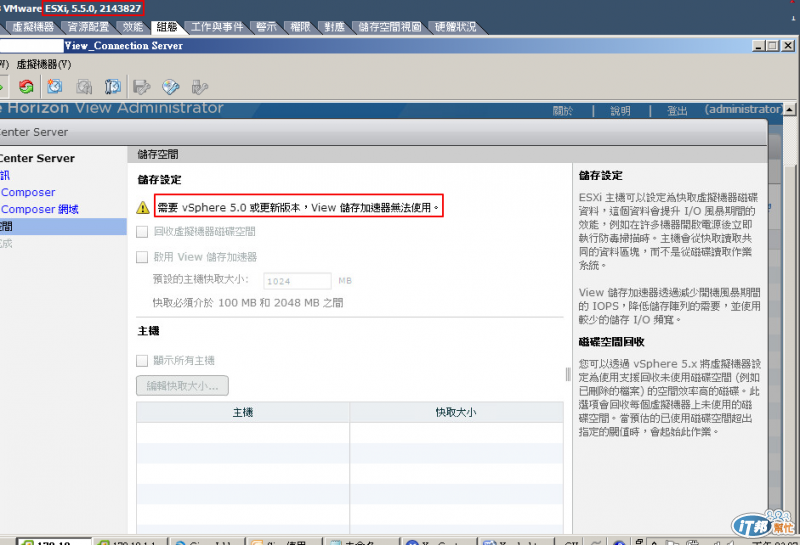Switch to the 警示 tab
Image resolution: width=800 pixels, height=545 pixels.
(x=266, y=27)
